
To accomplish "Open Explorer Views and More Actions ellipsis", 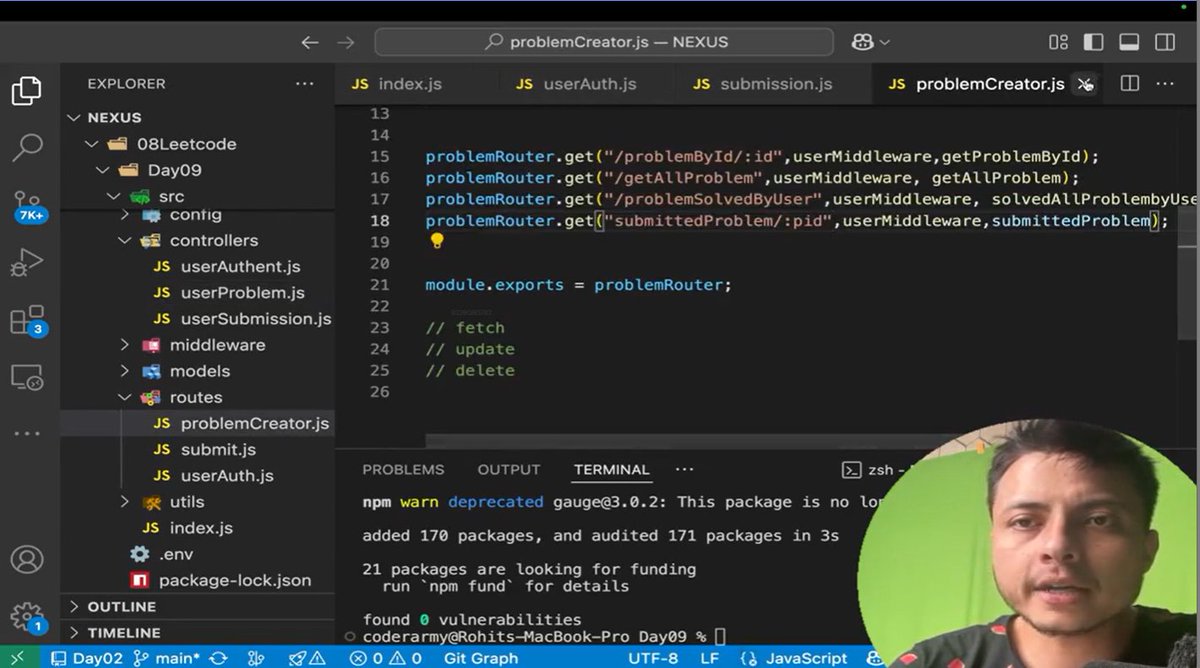I will point(305,84).
